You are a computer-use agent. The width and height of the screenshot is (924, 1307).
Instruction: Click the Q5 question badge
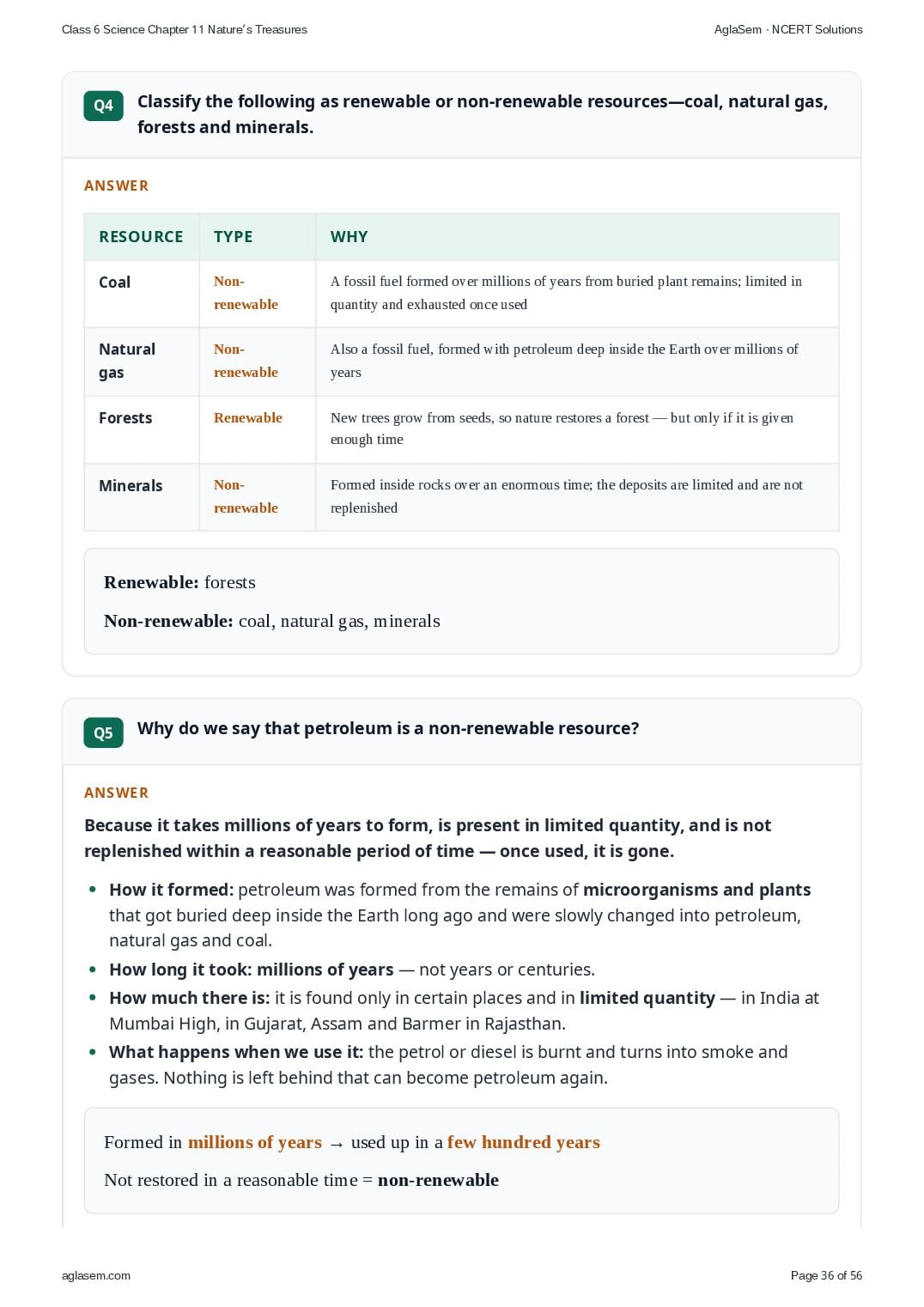[103, 733]
